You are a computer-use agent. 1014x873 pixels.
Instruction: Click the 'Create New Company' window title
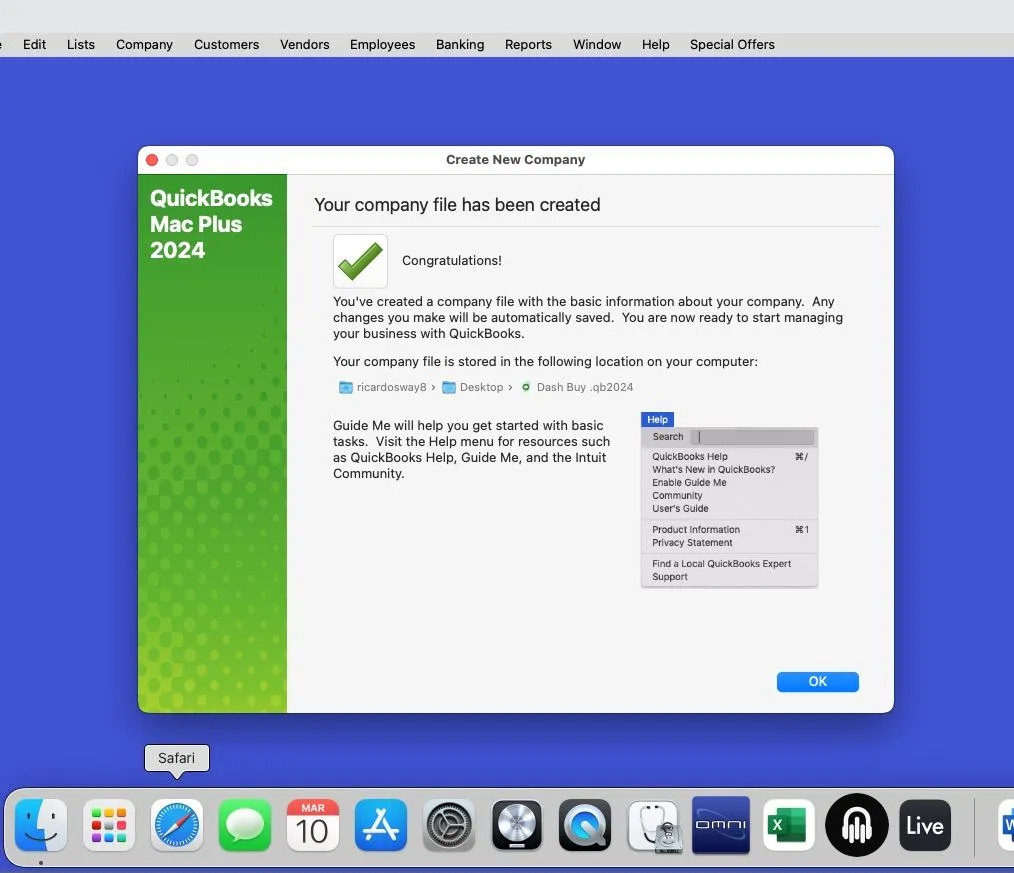[x=515, y=160]
